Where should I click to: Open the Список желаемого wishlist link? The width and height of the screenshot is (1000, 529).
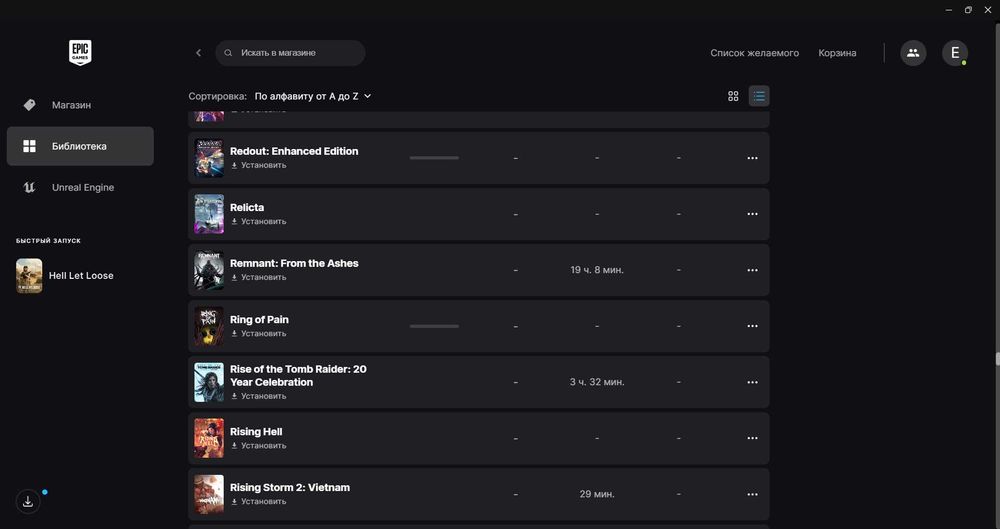tap(754, 53)
